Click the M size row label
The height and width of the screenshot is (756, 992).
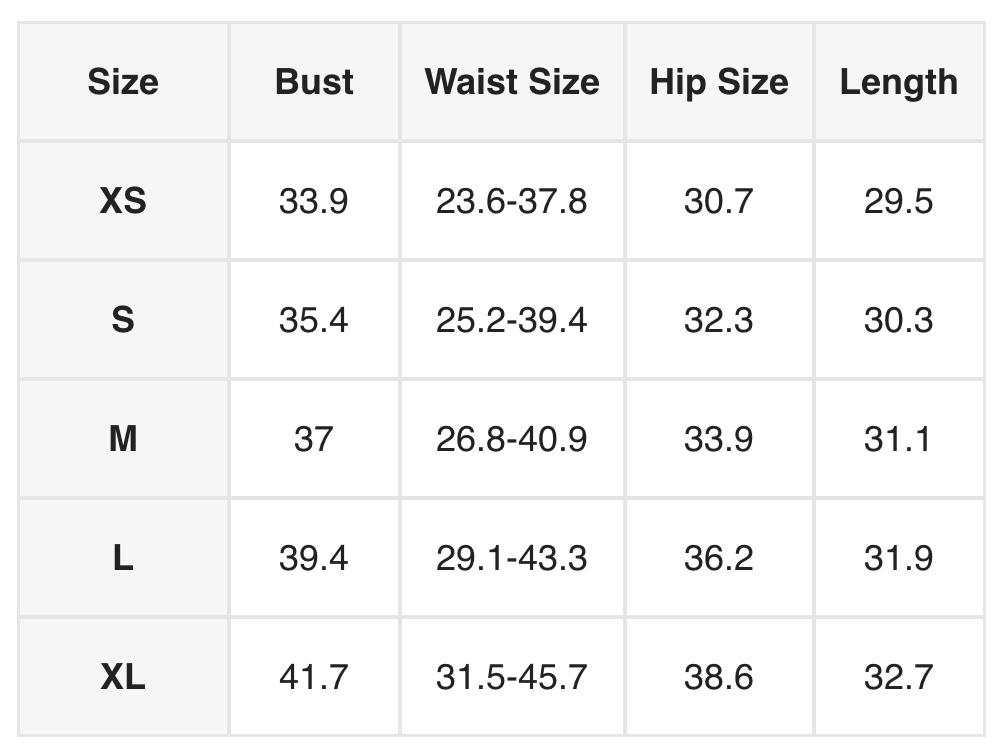click(x=123, y=439)
